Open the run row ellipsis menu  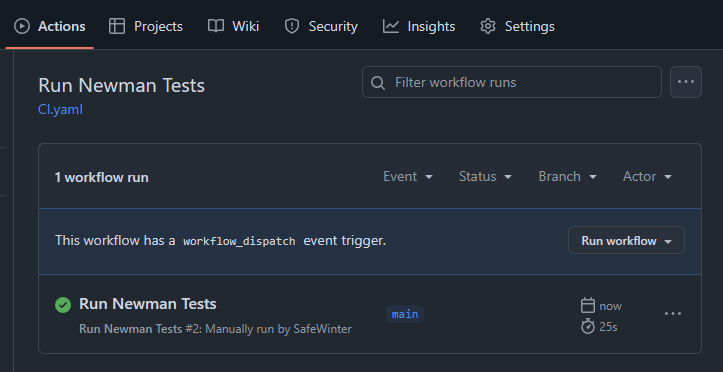[673, 314]
